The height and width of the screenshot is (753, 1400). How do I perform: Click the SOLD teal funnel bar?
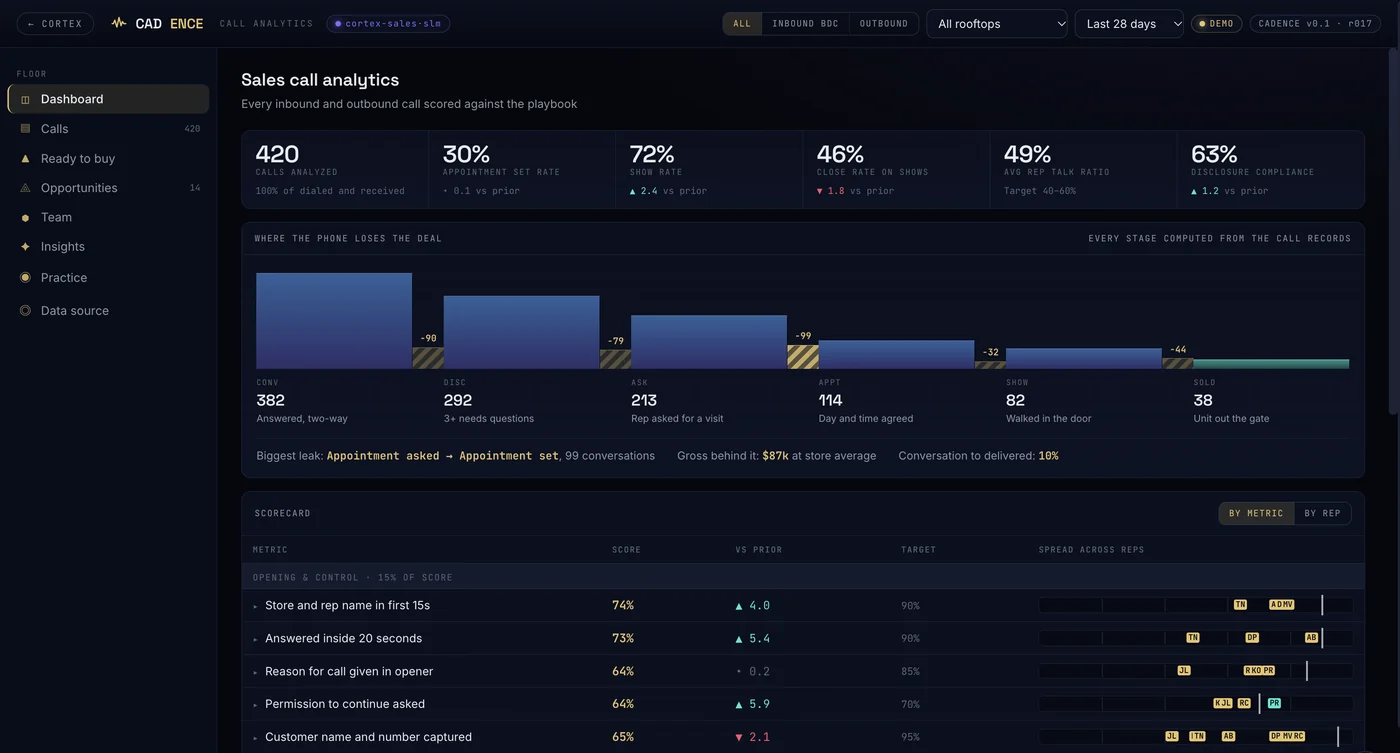point(1271,364)
